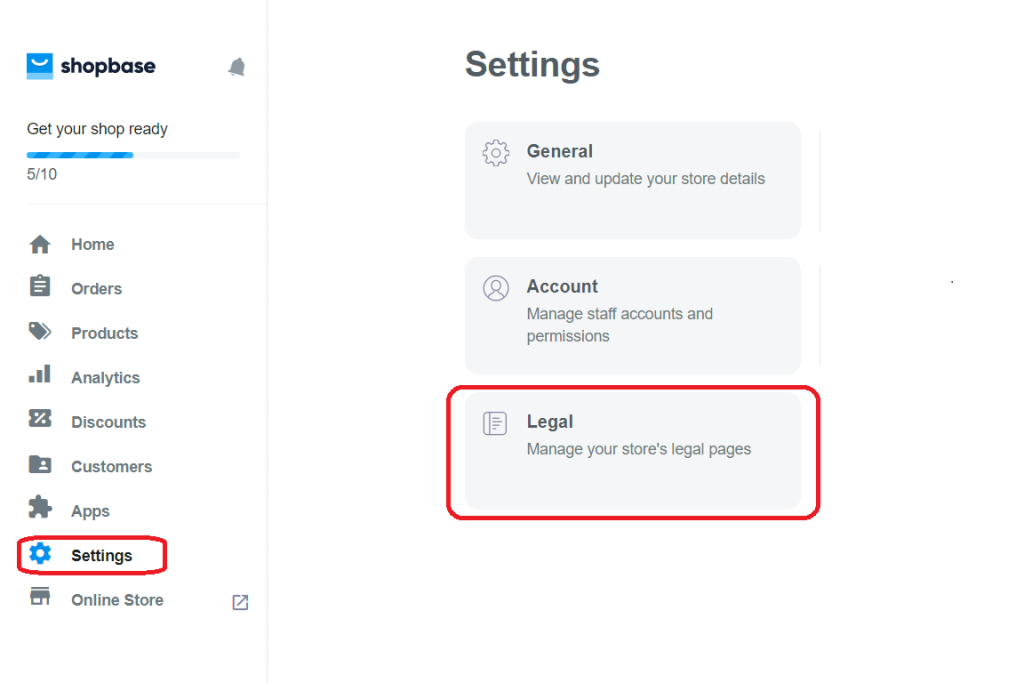This screenshot has height=683, width=1024.
Task: Click the Discounts percent icon
Action: 40,419
